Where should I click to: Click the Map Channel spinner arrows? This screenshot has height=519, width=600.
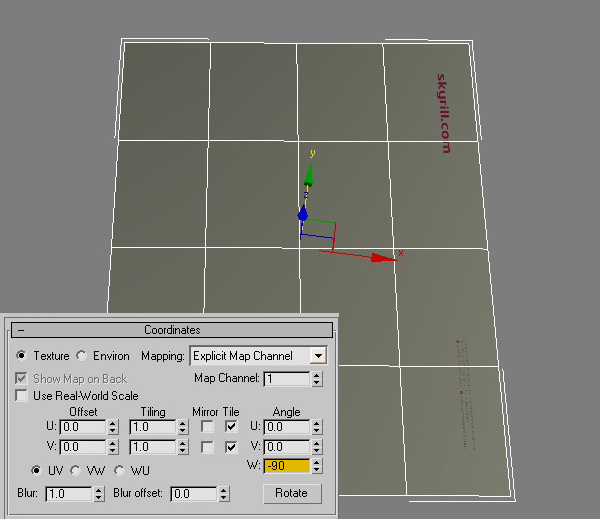coord(317,379)
